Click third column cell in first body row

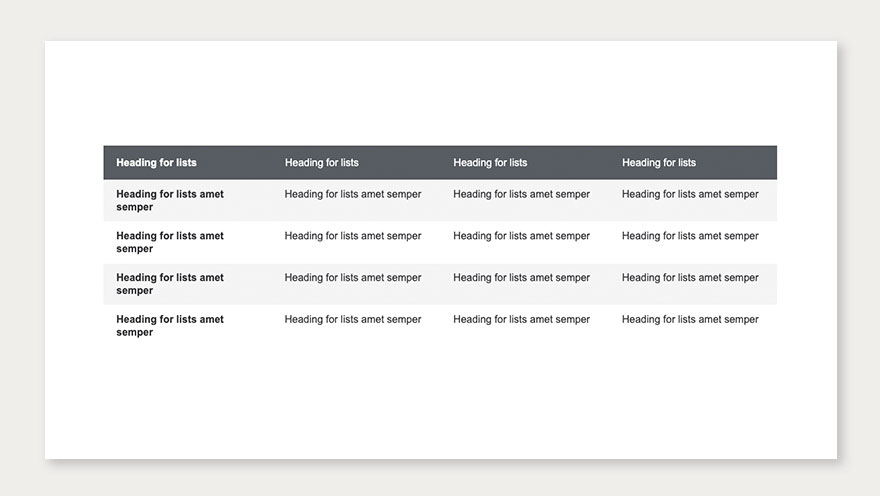pos(521,195)
